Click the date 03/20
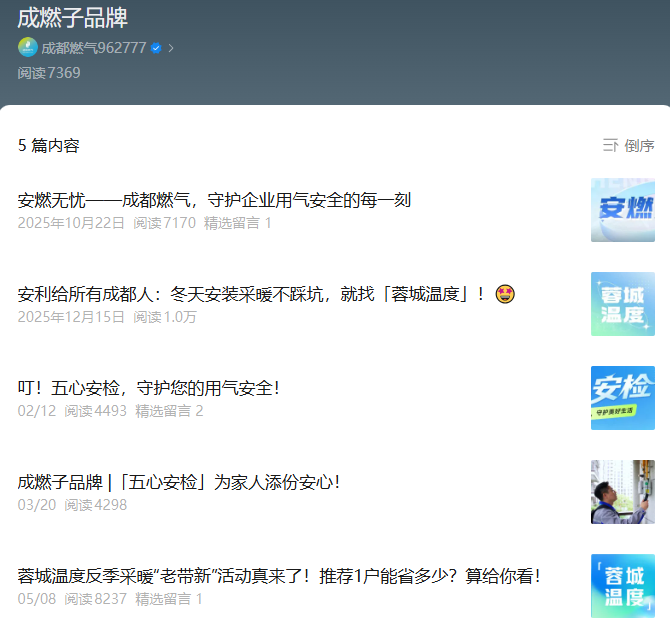This screenshot has width=670, height=633. click(x=37, y=505)
